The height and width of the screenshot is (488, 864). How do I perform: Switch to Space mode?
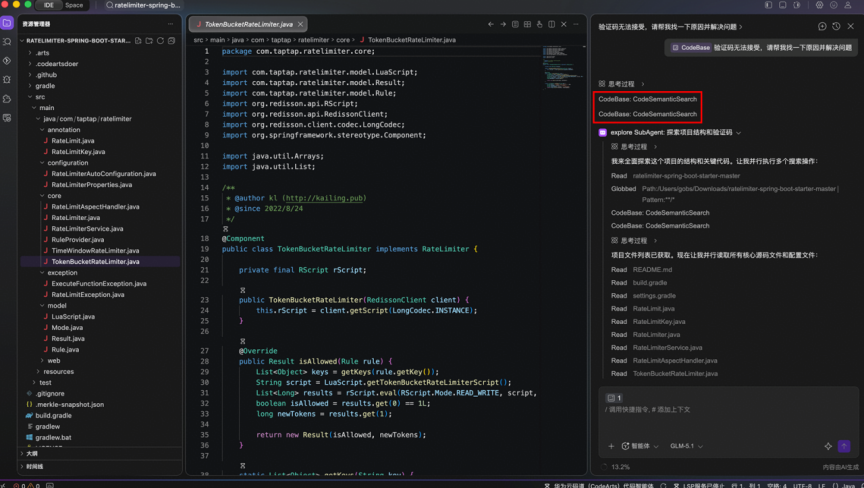(x=74, y=5)
